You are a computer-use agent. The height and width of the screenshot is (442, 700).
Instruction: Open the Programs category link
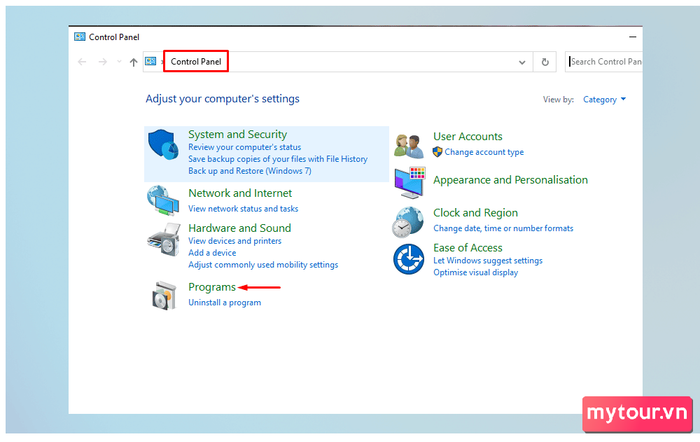click(212, 287)
